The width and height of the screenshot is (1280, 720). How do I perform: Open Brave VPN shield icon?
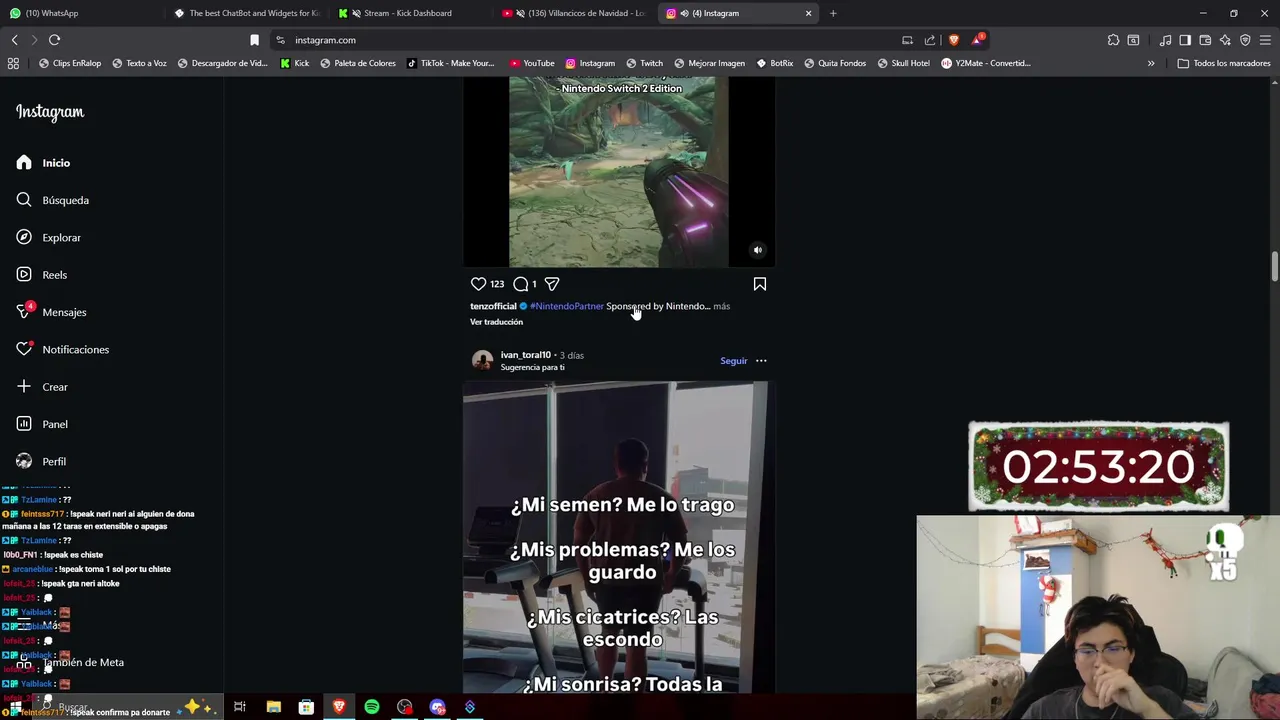(1245, 40)
